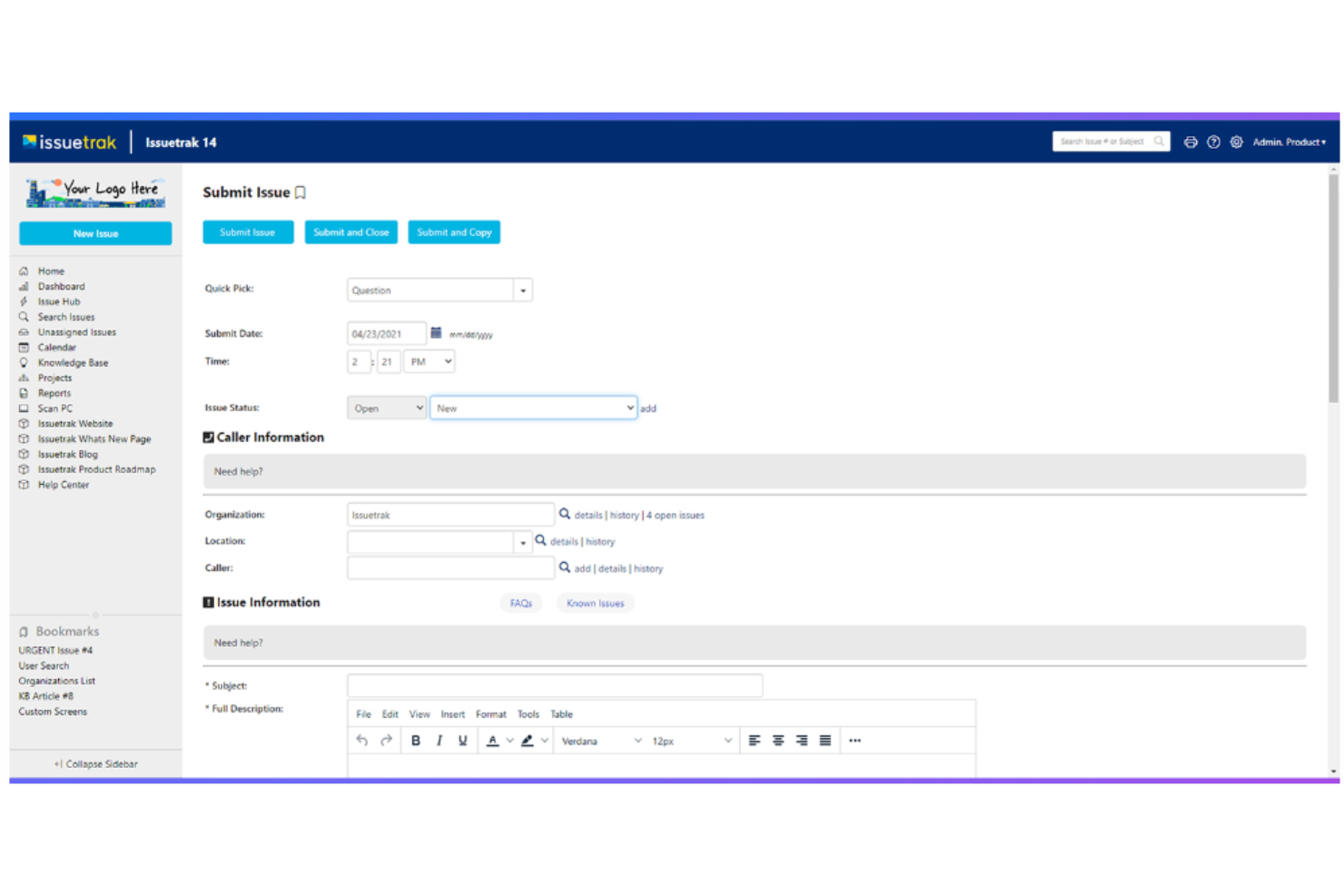
Task: Select the Reports sidebar icon
Action: [x=24, y=392]
